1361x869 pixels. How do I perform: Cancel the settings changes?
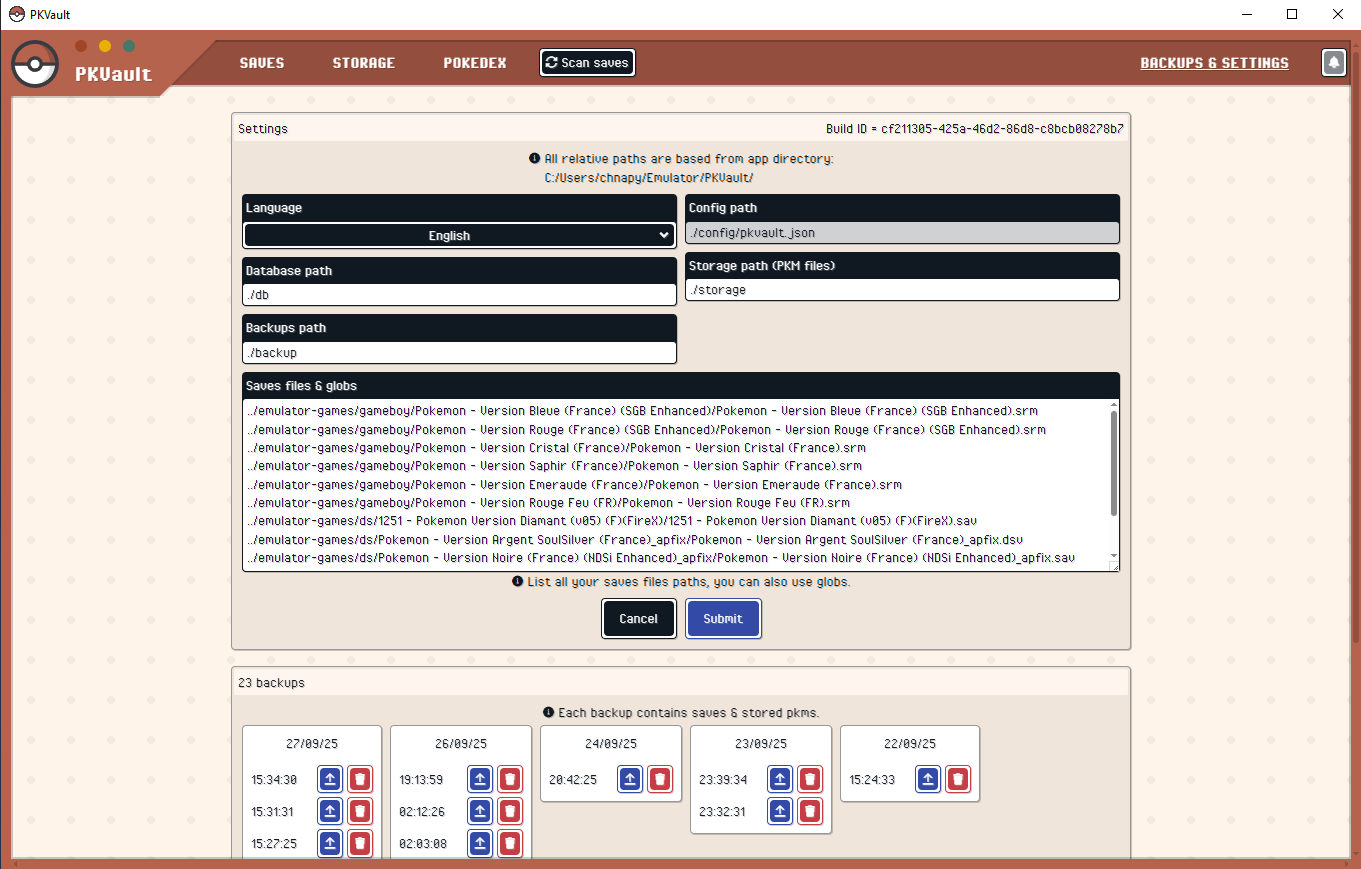(x=639, y=618)
